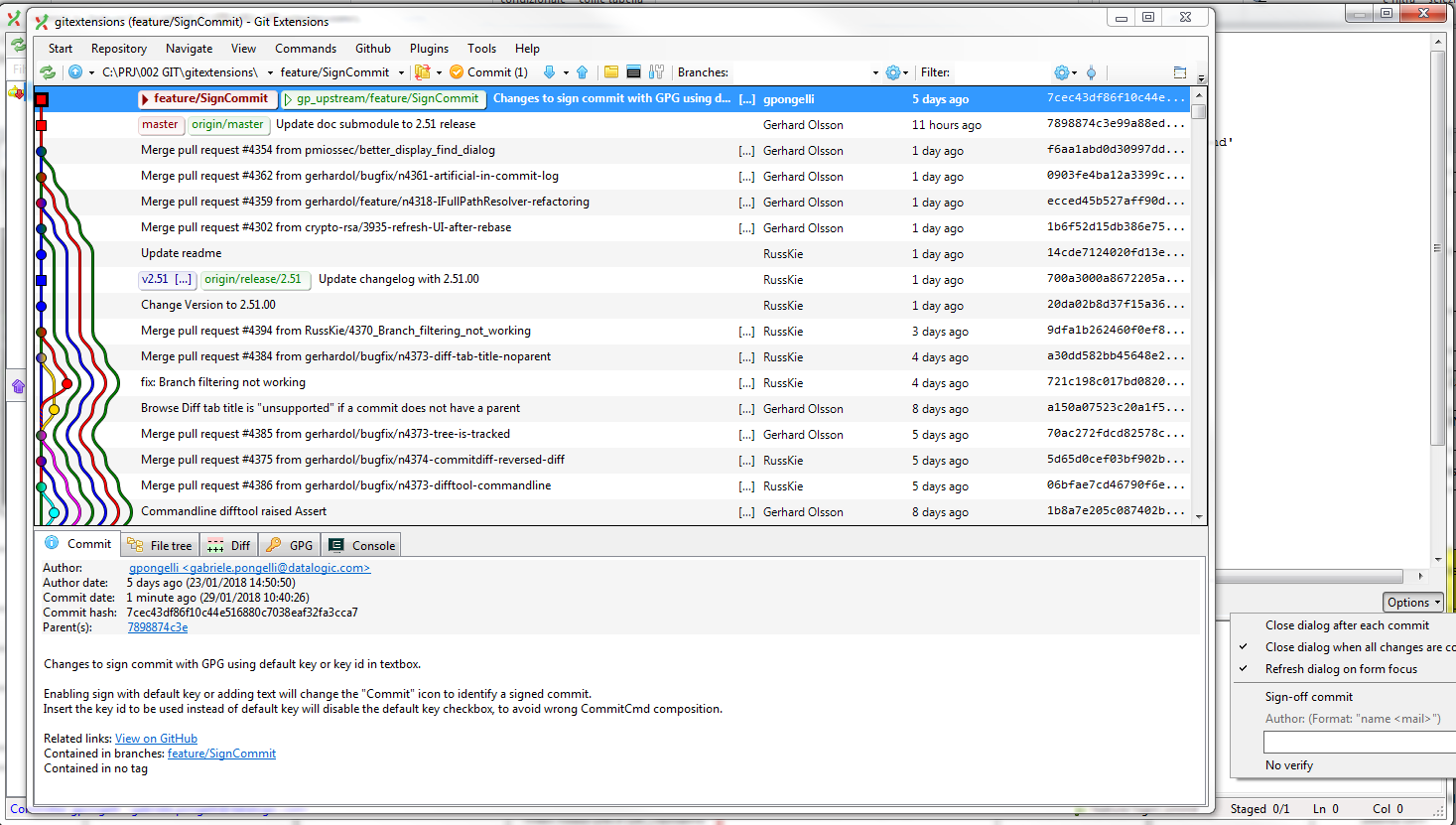Viewport: 1456px width, 825px height.
Task: Open the Commands menu
Action: click(x=306, y=48)
